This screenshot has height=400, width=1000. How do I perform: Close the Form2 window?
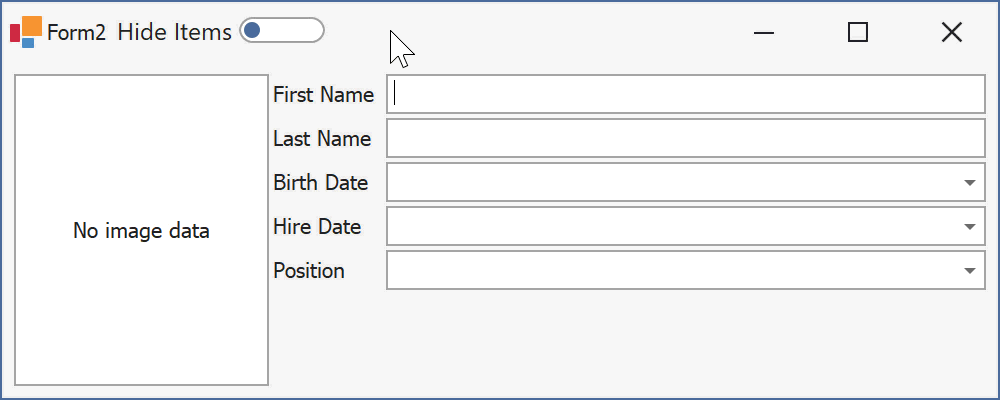(x=952, y=32)
